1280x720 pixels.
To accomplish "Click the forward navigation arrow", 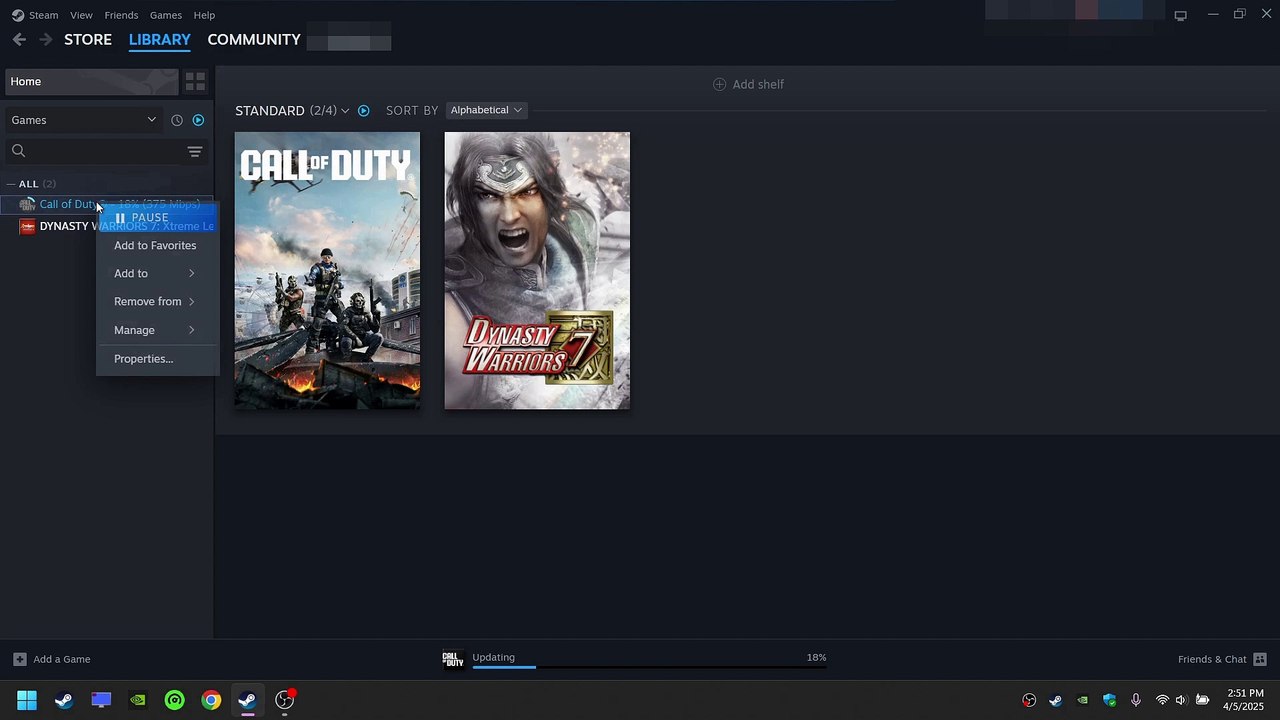I will coord(45,39).
